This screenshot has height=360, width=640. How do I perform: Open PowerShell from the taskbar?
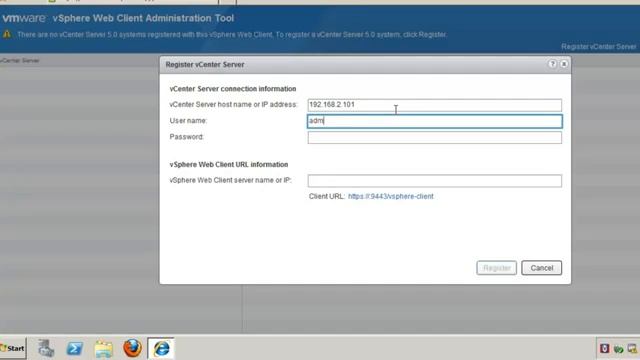(74, 349)
